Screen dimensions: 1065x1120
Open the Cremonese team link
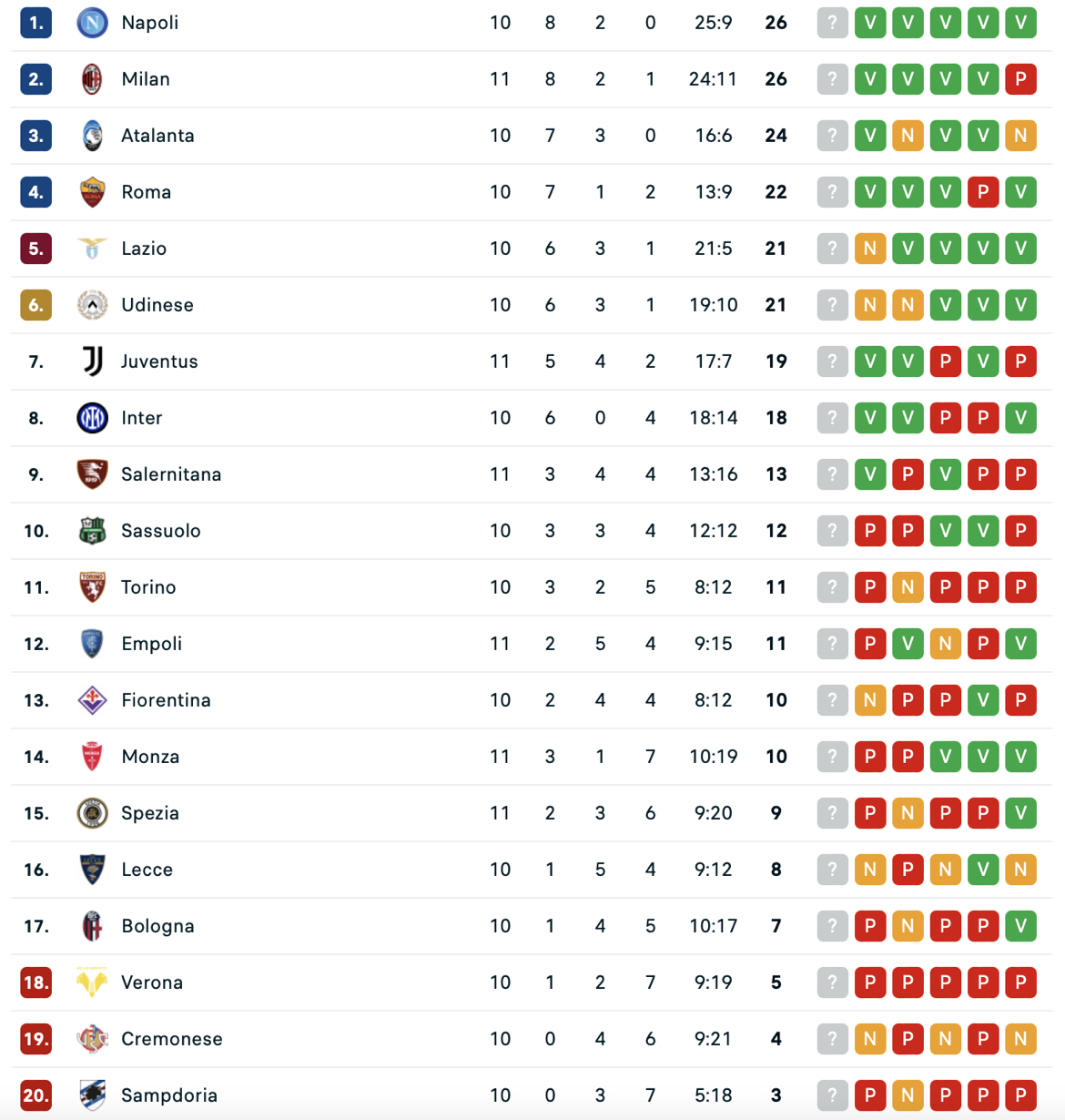click(172, 1039)
